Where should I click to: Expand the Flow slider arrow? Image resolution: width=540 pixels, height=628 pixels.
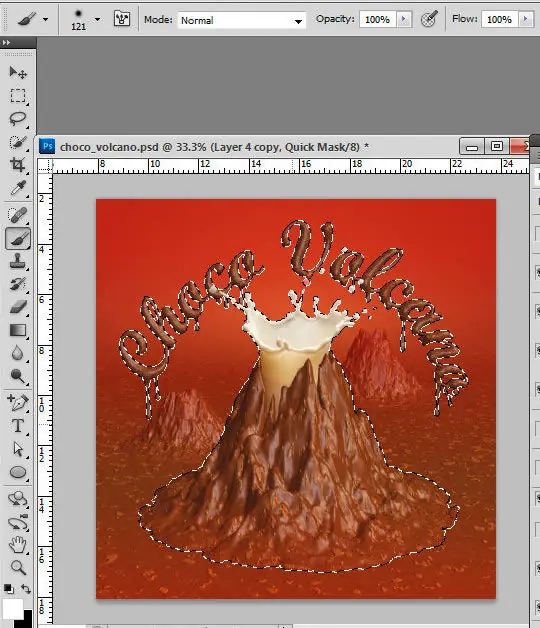pos(526,19)
